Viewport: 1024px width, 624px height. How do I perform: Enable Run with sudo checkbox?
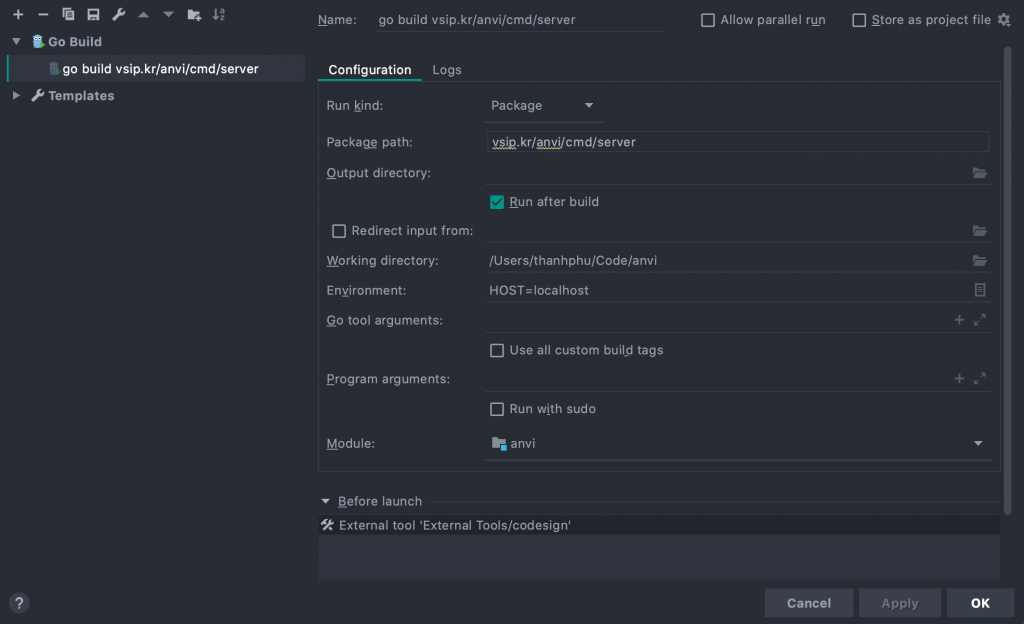pyautogui.click(x=497, y=409)
